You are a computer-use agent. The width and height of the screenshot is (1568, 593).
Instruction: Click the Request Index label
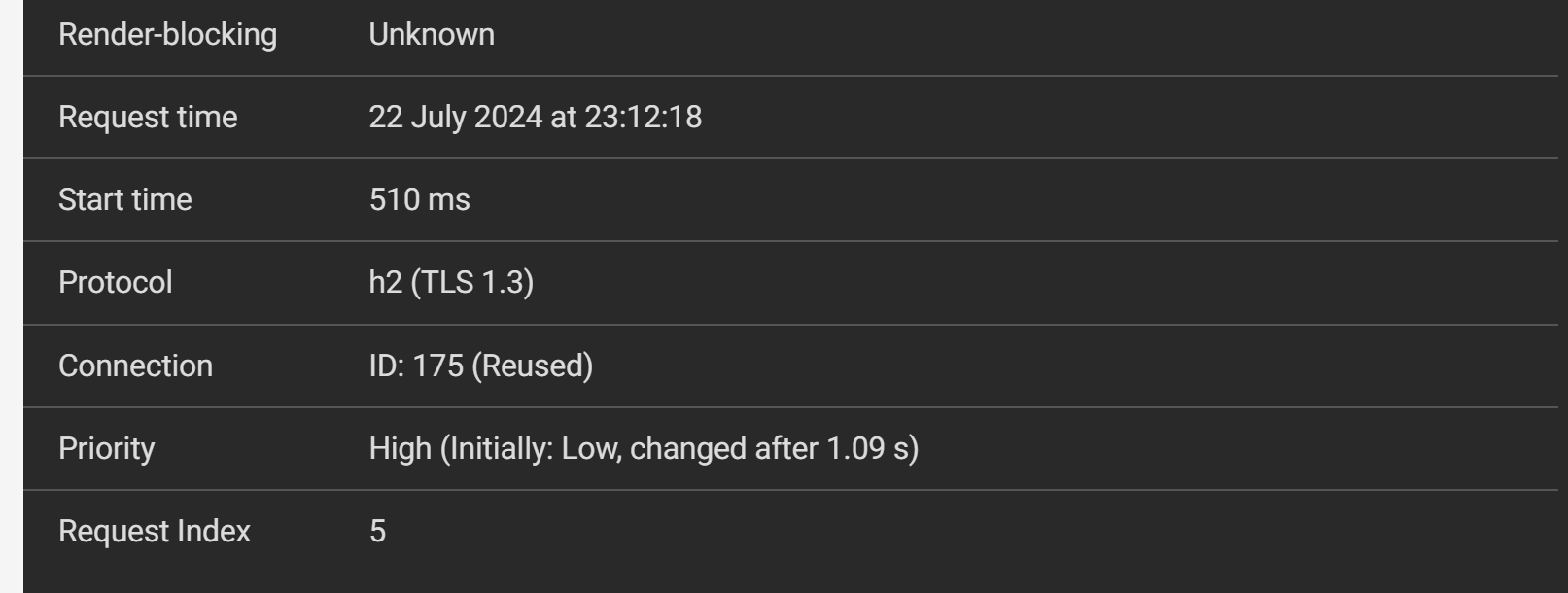pyautogui.click(x=154, y=532)
